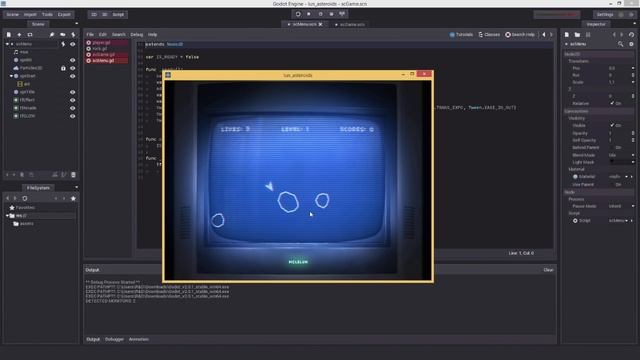Collapse the scMenu root node in scene tree
The width and height of the screenshot is (640, 360).
[7, 44]
